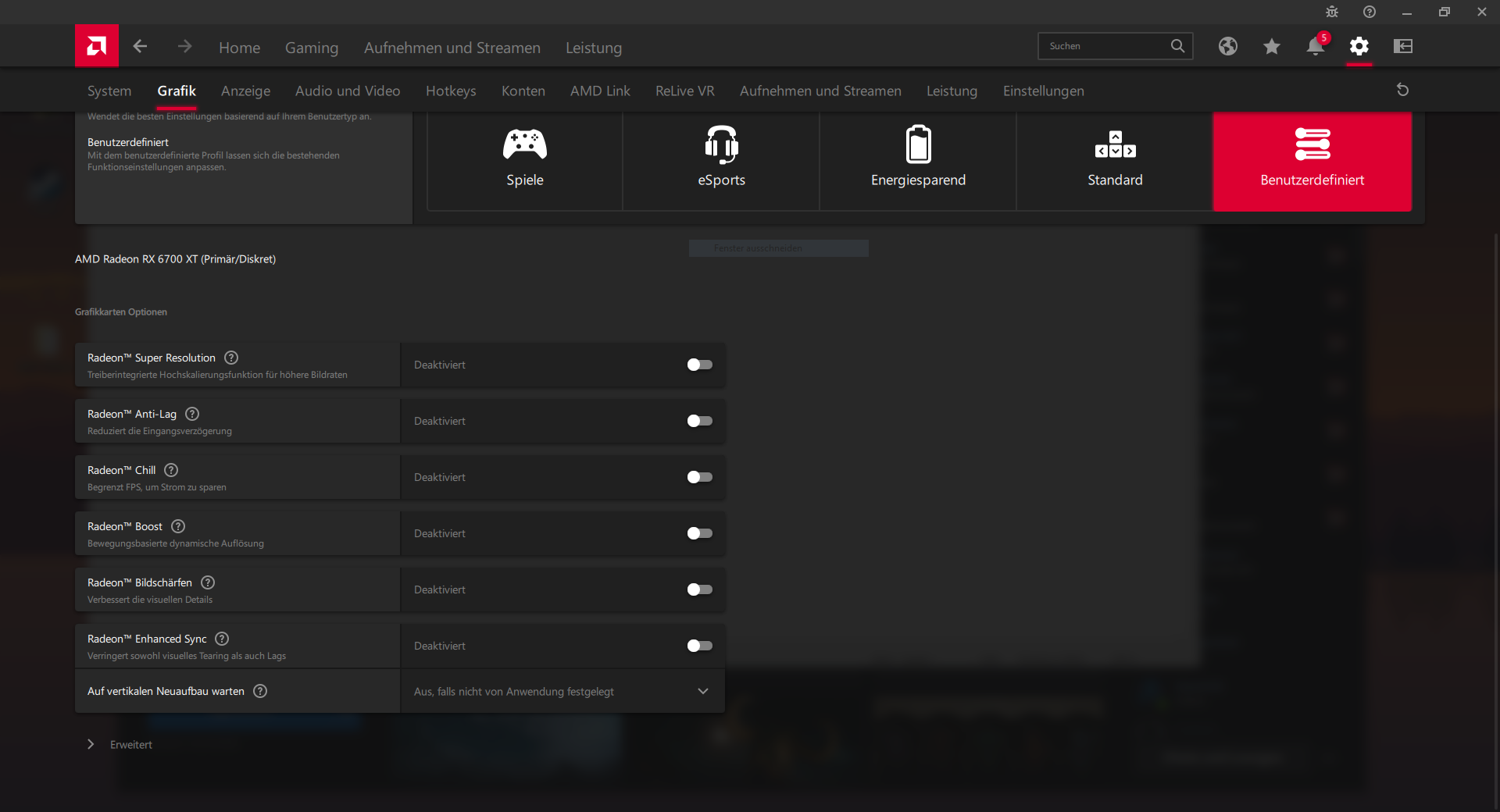
Task: Click the Benutzerdefiniert description text
Action: (213, 162)
